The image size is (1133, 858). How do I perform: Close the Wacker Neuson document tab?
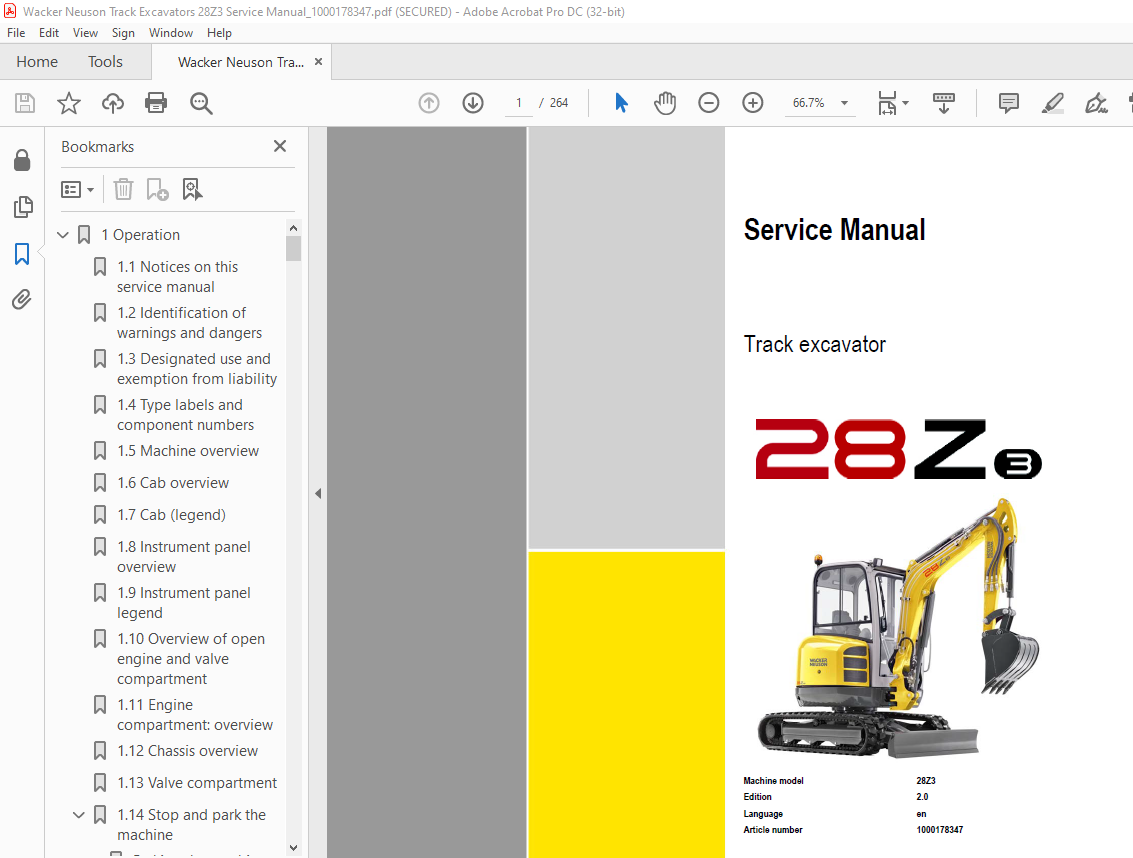[x=318, y=62]
